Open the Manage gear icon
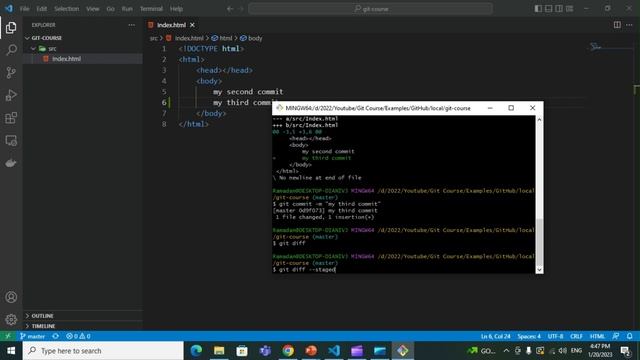 pos(11,319)
